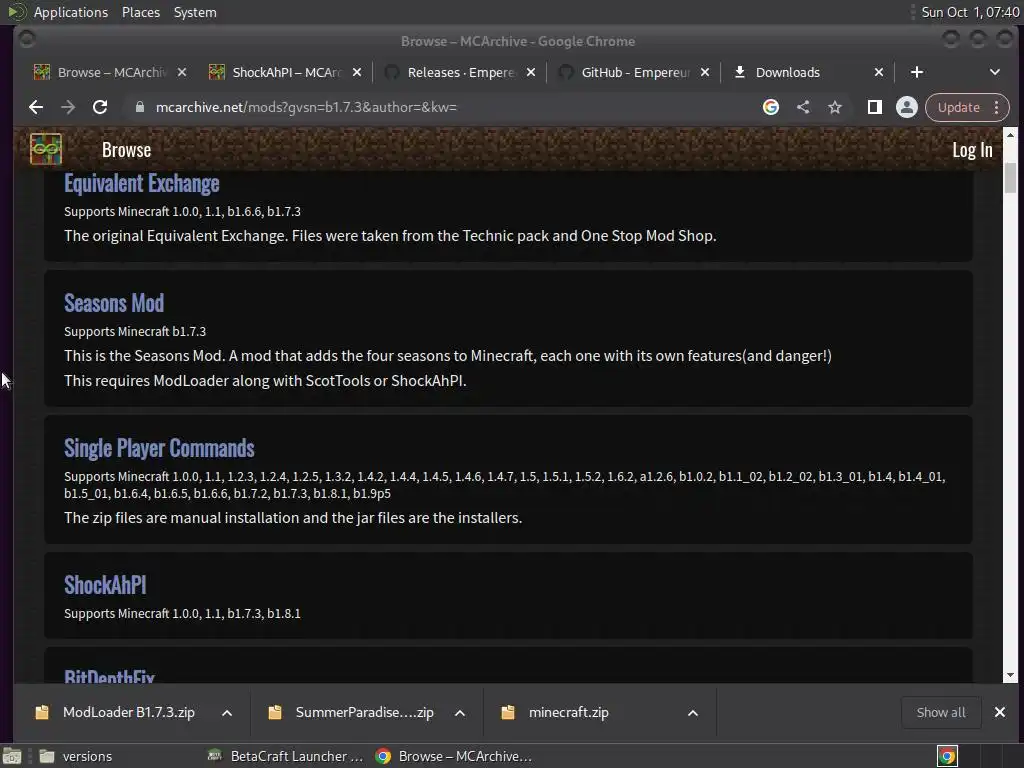Image resolution: width=1024 pixels, height=768 pixels.
Task: Click the site lock security icon
Action: point(140,107)
